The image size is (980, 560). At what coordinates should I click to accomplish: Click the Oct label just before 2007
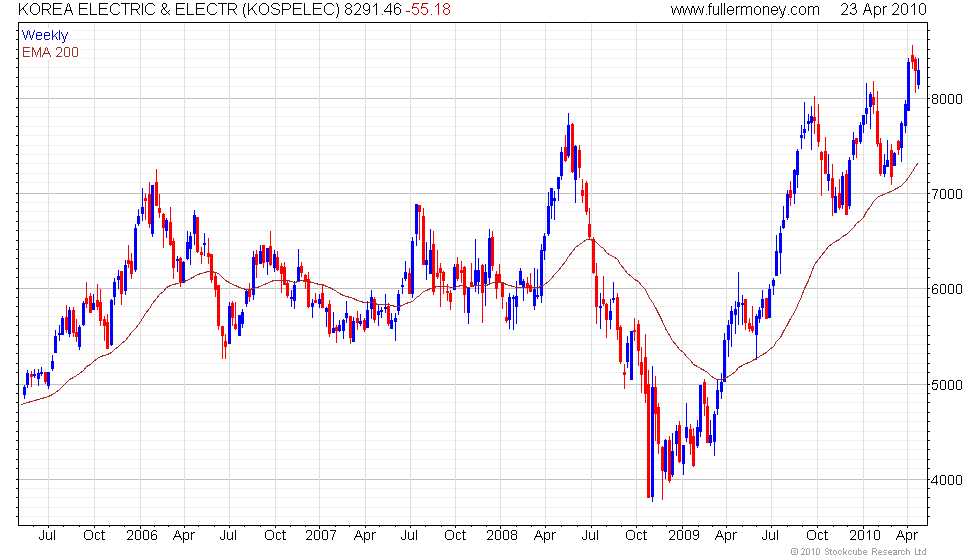275,535
